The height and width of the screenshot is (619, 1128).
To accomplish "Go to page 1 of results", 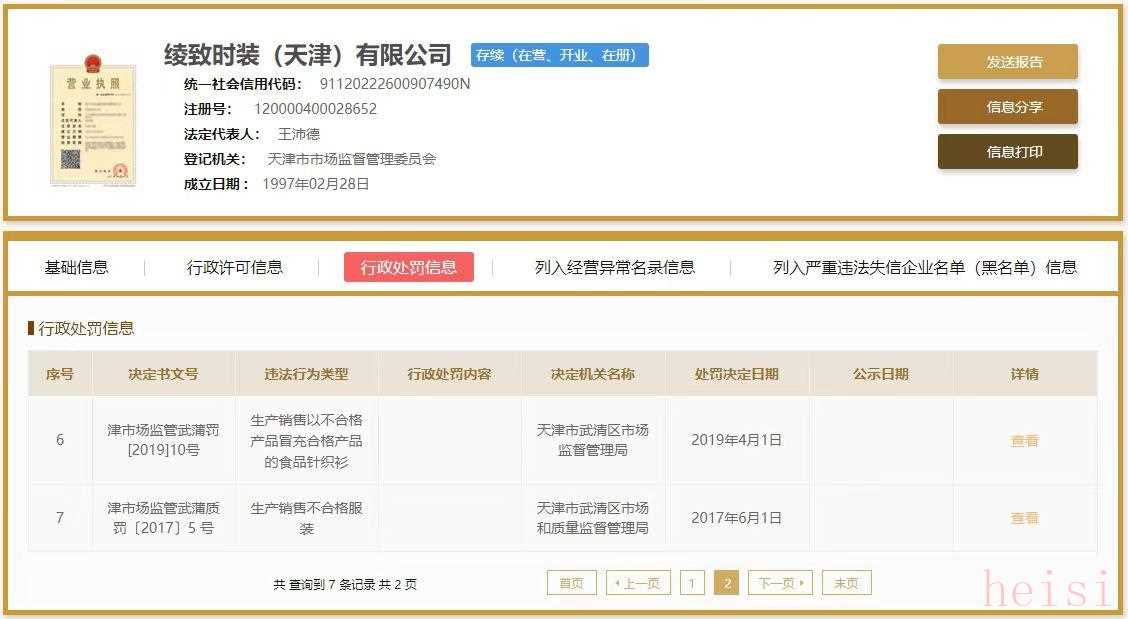I will coord(692,583).
